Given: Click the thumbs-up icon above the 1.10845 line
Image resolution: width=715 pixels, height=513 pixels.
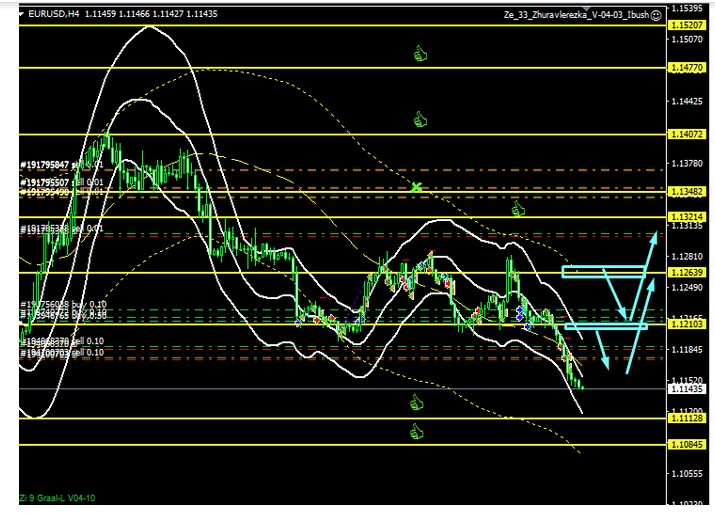Looking at the screenshot, I should [416, 431].
